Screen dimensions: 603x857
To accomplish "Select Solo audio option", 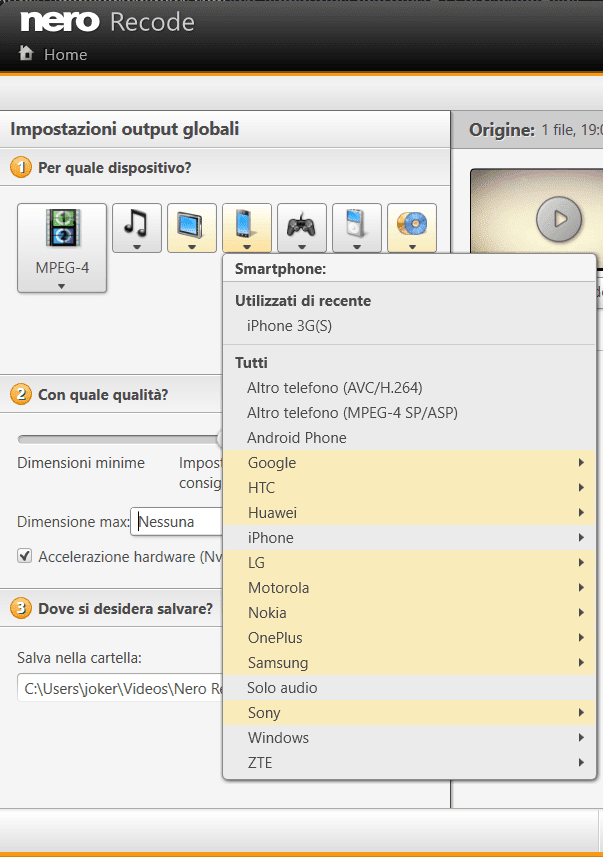I will (409, 688).
